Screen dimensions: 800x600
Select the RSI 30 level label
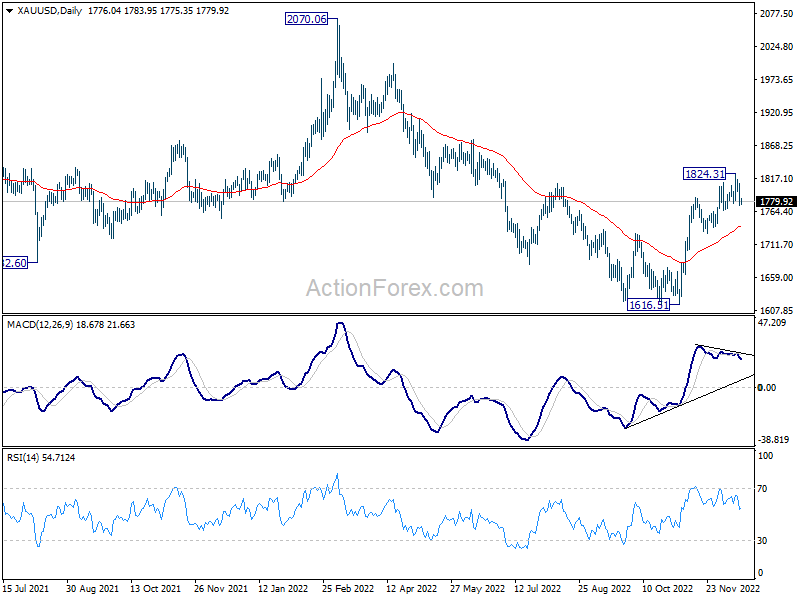pos(762,540)
